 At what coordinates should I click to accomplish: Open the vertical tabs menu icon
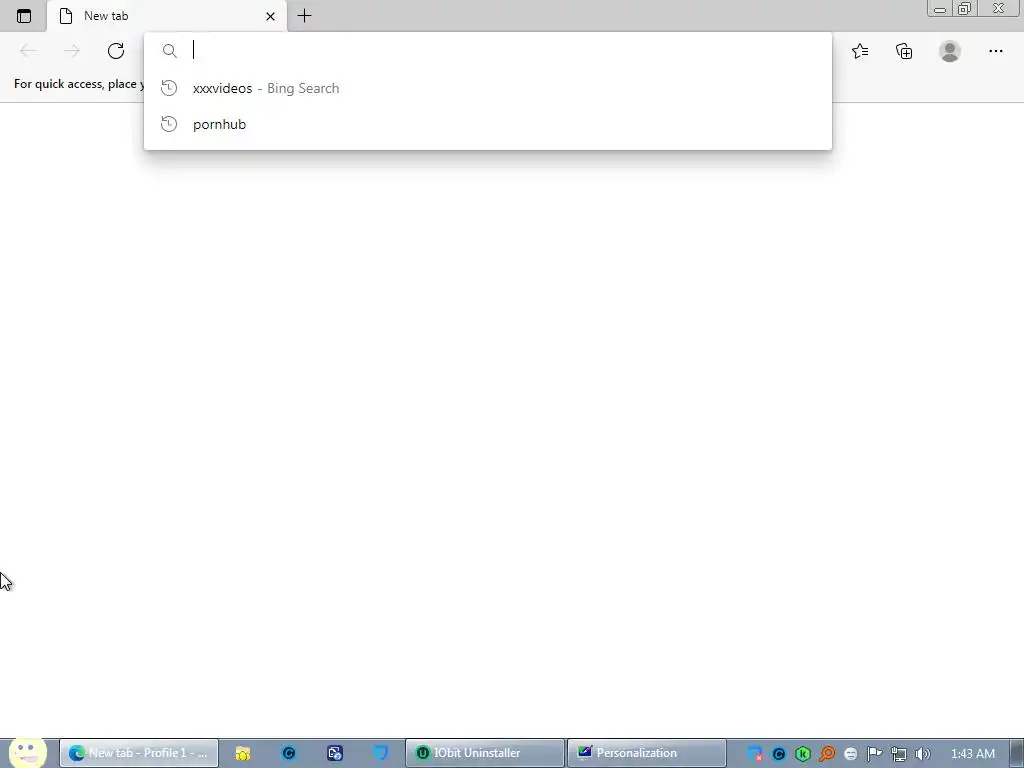click(x=24, y=16)
